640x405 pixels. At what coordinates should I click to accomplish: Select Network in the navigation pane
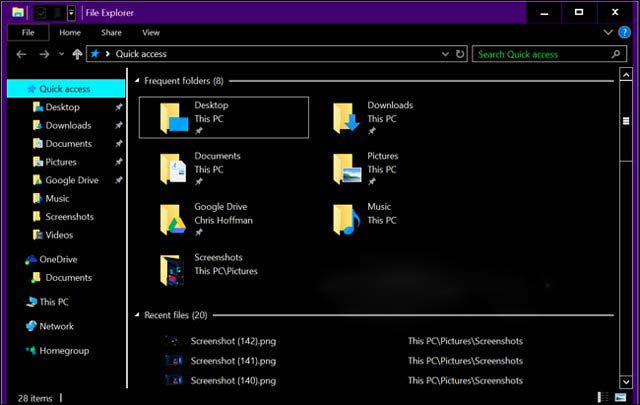coord(56,326)
